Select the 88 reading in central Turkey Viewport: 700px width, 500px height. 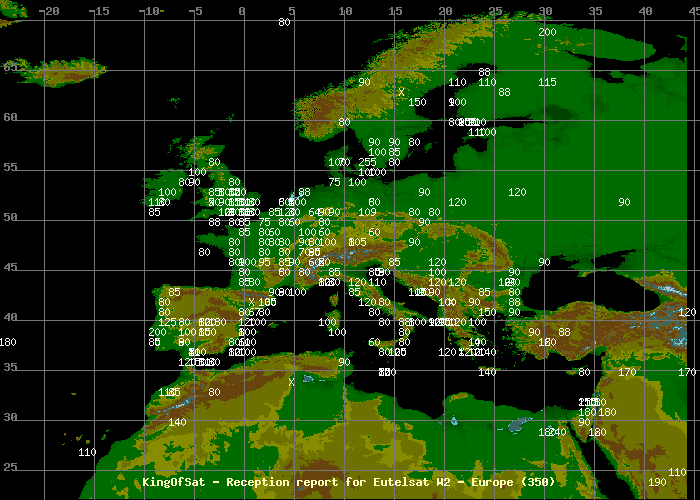564,332
